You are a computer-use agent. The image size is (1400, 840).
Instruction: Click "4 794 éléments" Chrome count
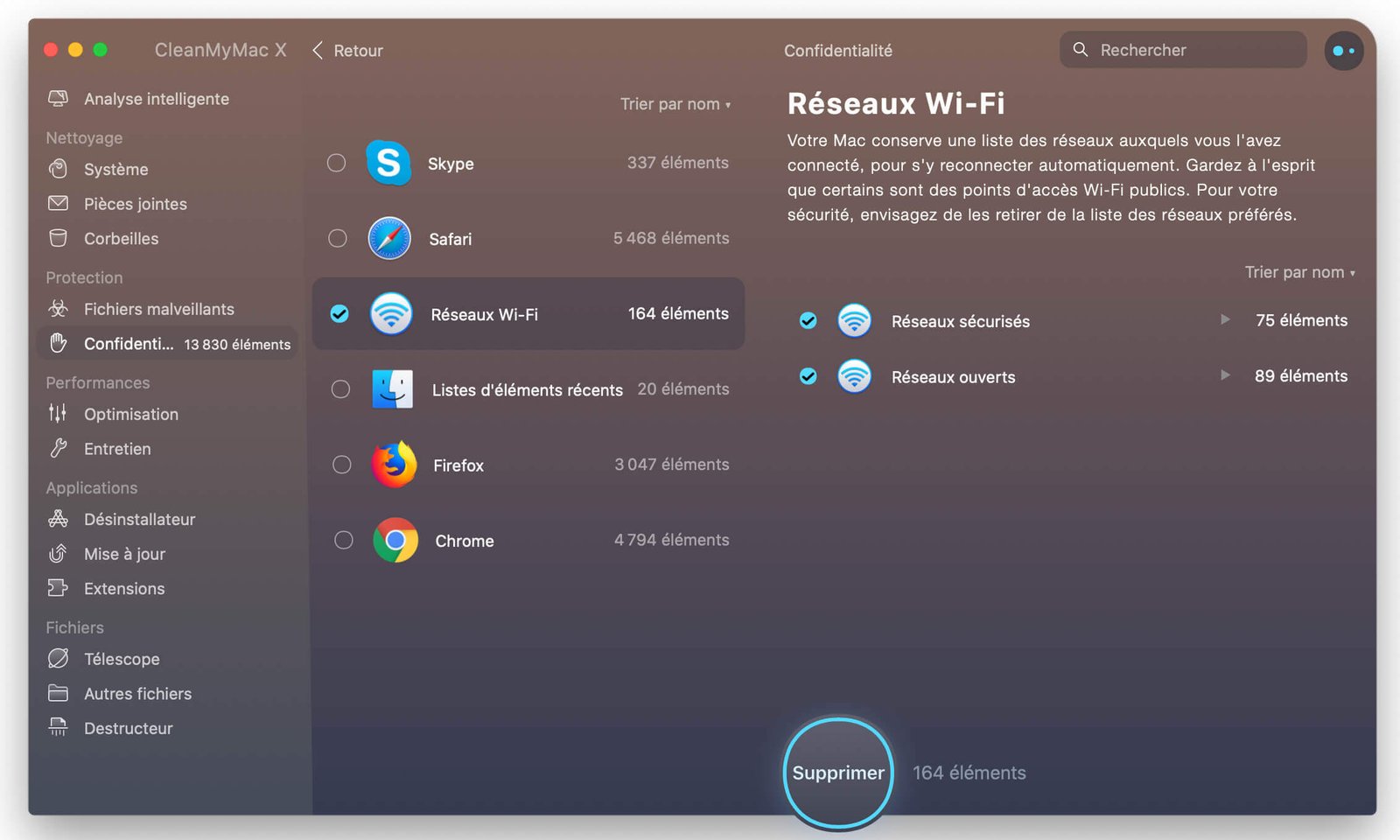pyautogui.click(x=672, y=540)
